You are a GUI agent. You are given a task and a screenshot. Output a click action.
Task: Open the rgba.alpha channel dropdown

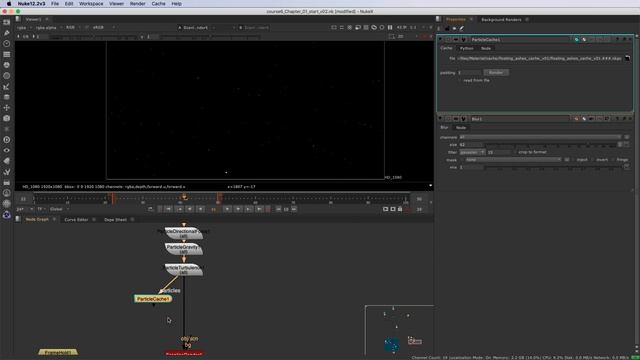click(49, 27)
